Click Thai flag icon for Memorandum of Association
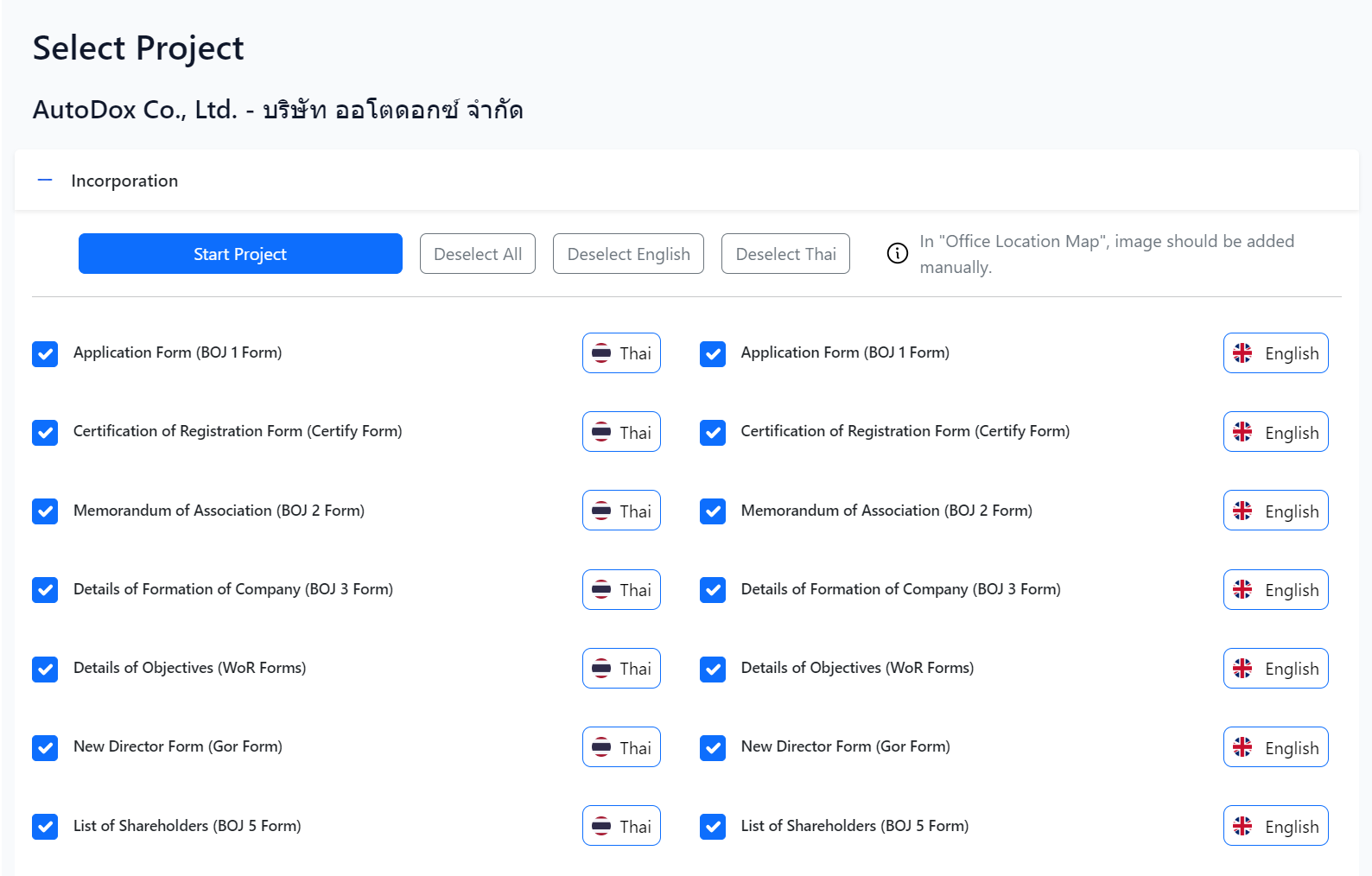This screenshot has height=876, width=1372. pyautogui.click(x=601, y=511)
